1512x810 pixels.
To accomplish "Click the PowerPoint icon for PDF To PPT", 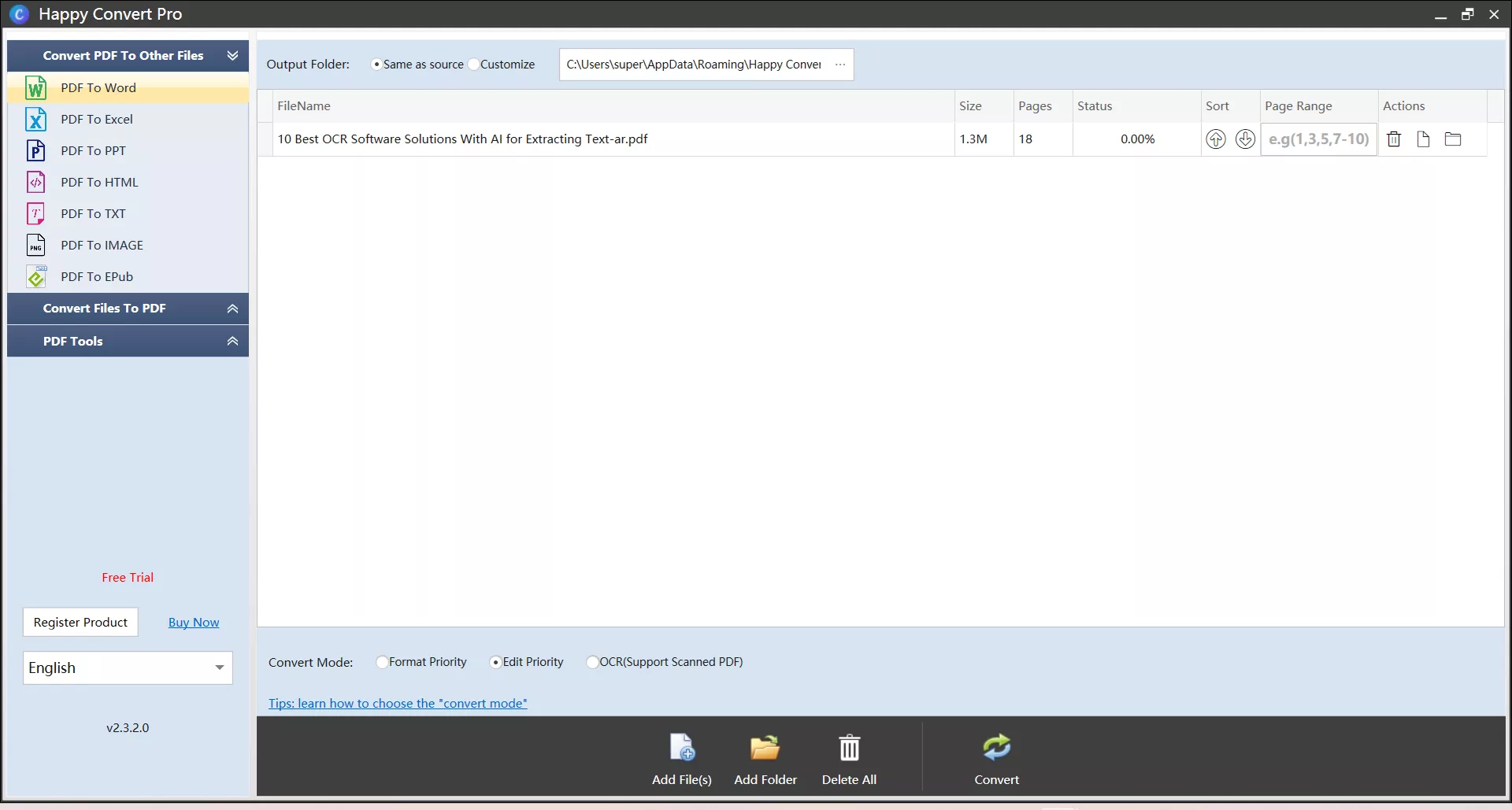I will (35, 150).
